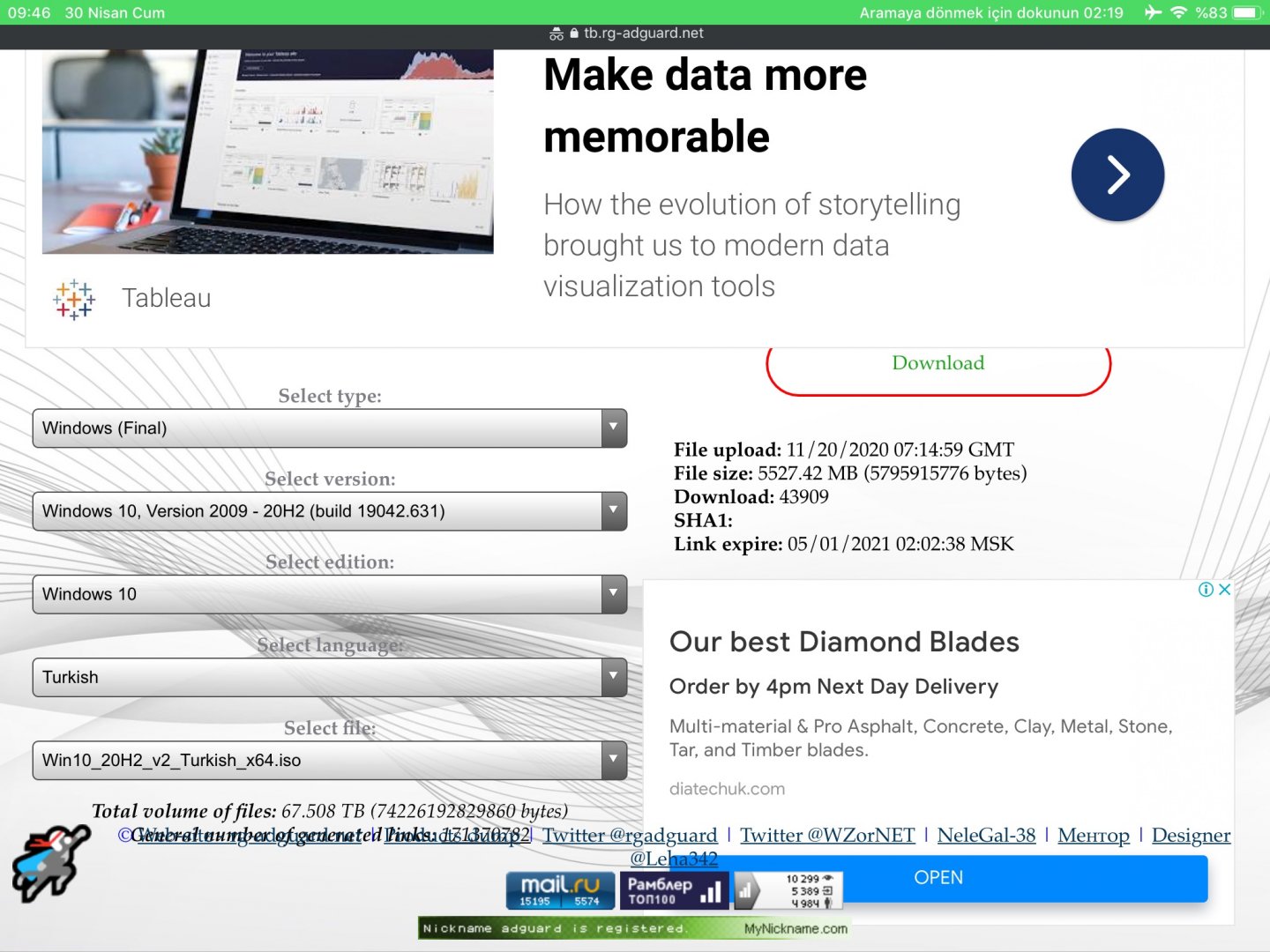Tap the blue arrow button in Tableau ad
Screen dimensions: 1270x952
coord(1117,175)
